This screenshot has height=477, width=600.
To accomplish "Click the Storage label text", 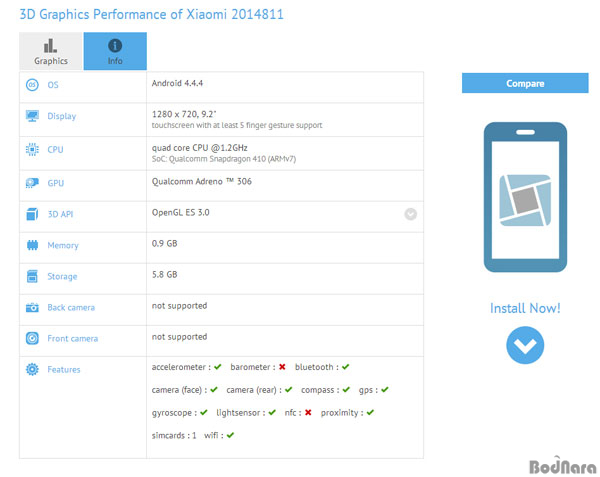I will (x=62, y=277).
